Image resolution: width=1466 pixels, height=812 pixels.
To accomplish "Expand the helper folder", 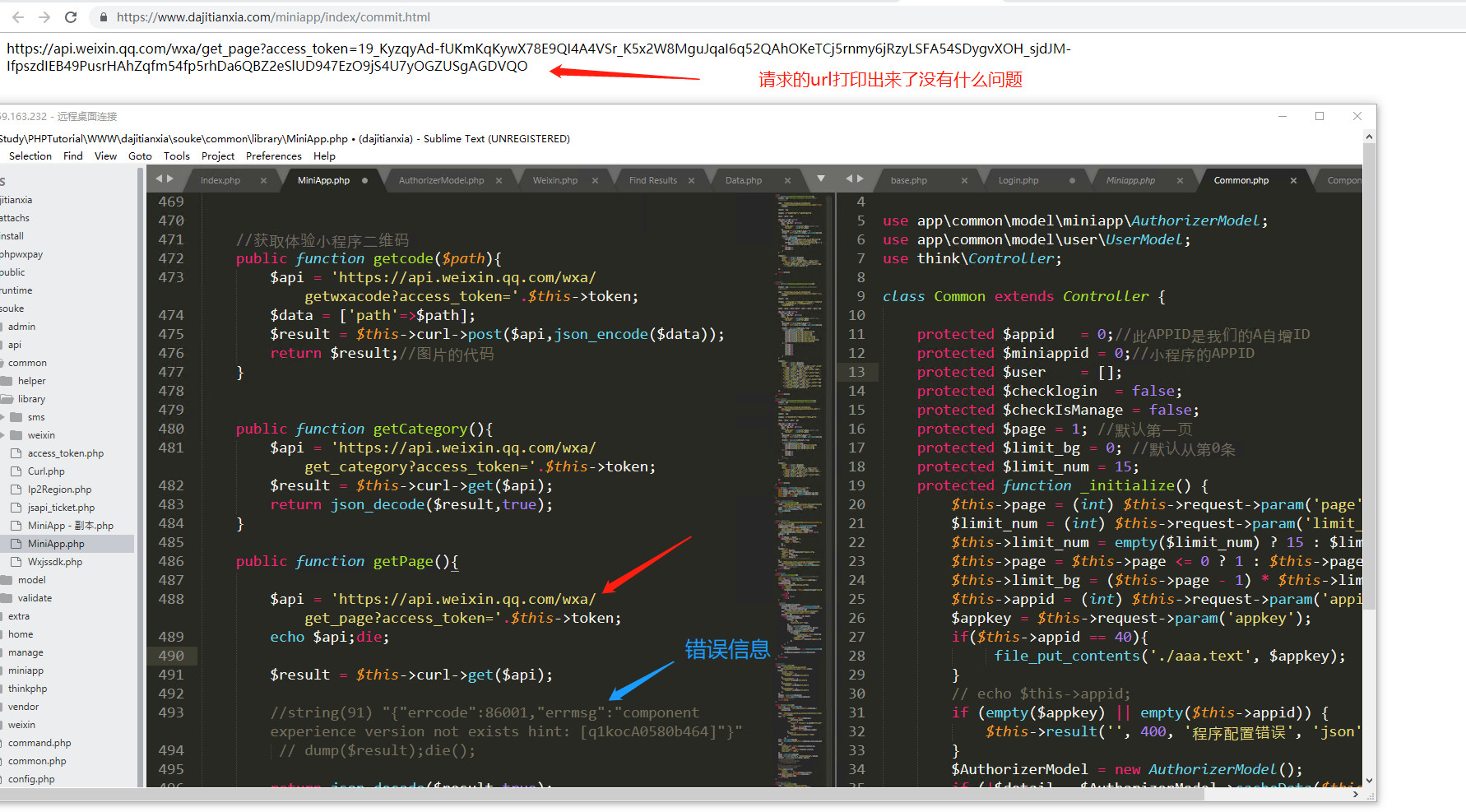I will [x=7, y=381].
